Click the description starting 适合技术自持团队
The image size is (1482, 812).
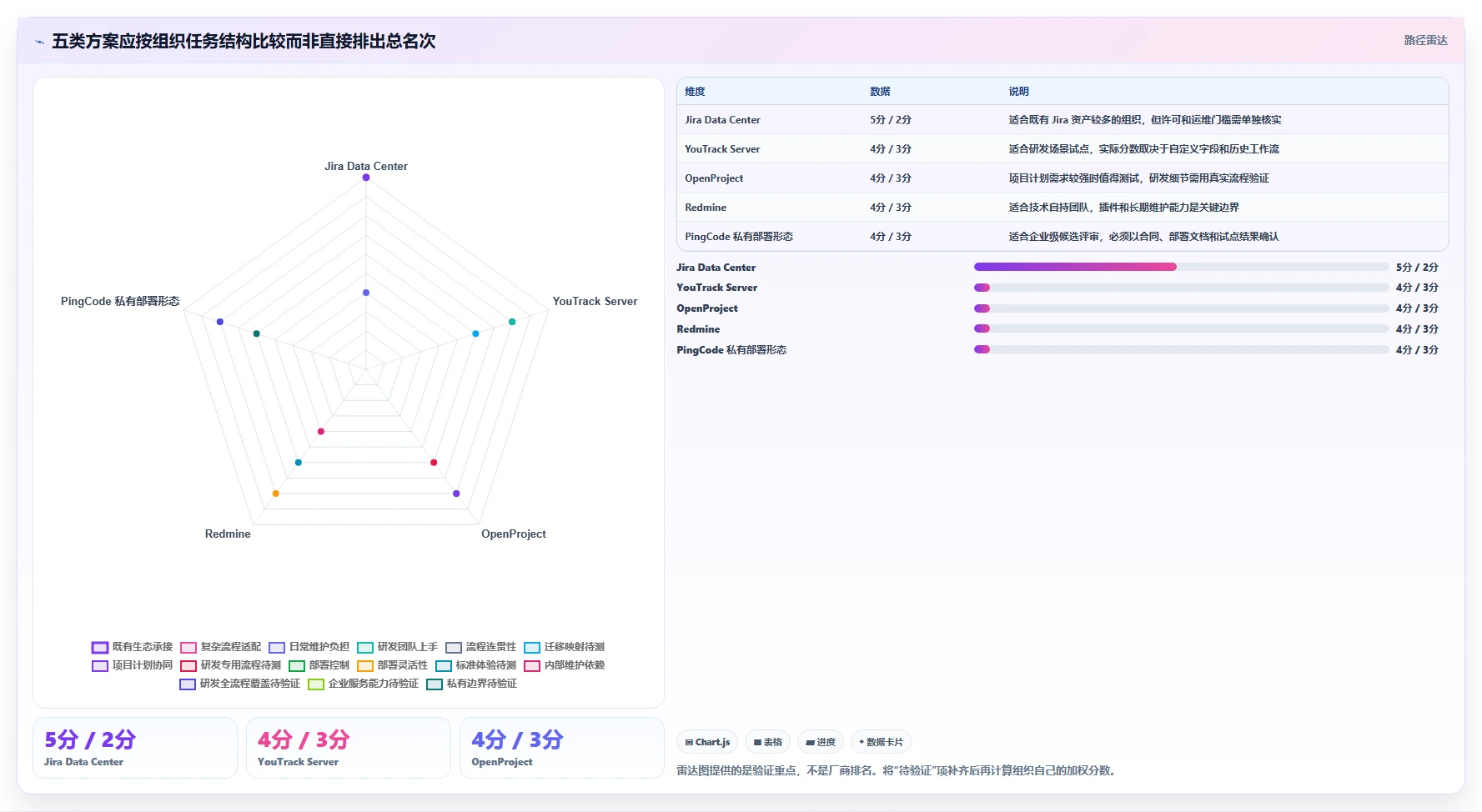(x=1123, y=208)
